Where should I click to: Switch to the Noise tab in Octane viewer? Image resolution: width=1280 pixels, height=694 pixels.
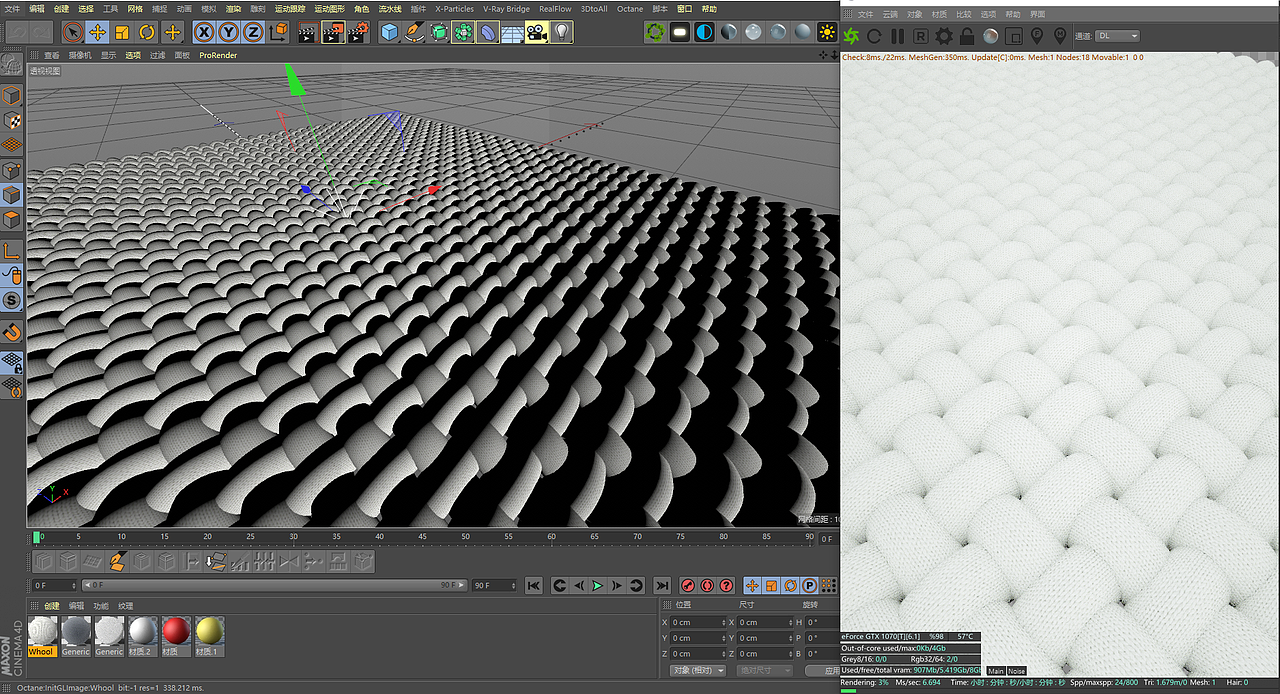[x=1016, y=671]
